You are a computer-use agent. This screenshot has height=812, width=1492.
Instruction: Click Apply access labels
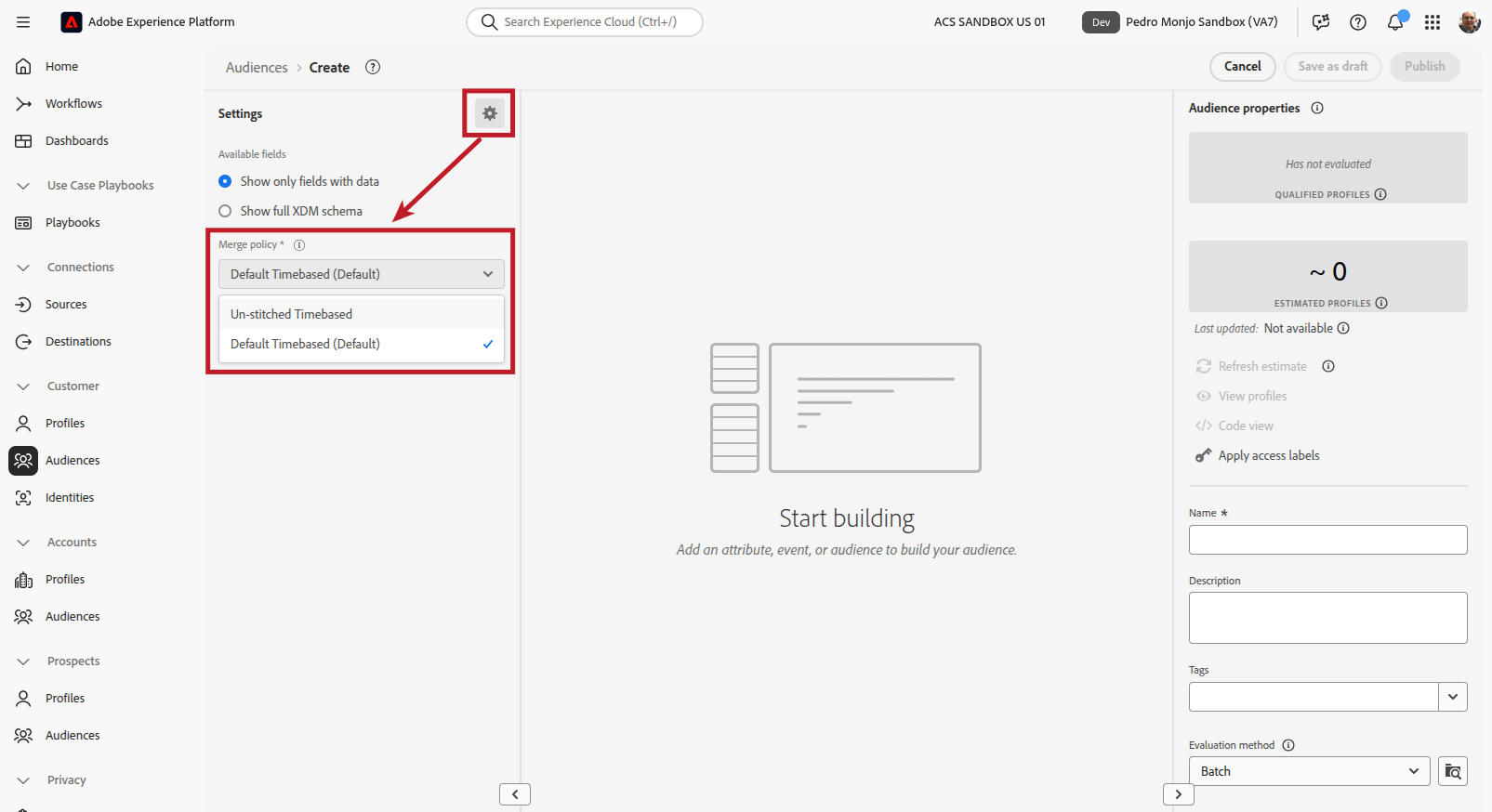[x=1268, y=455]
